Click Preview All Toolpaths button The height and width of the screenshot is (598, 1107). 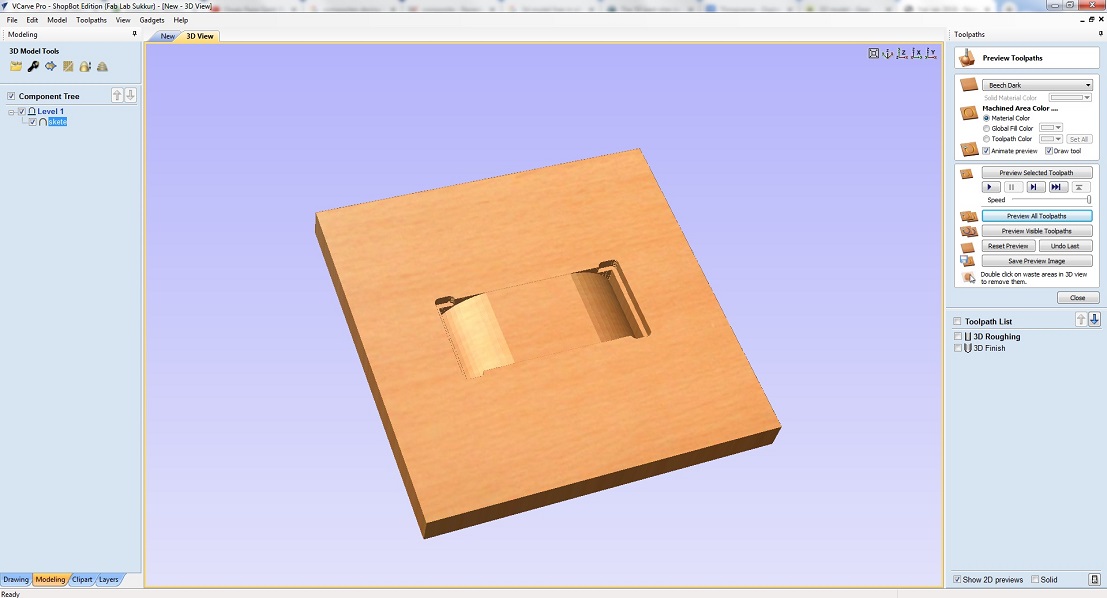1036,216
